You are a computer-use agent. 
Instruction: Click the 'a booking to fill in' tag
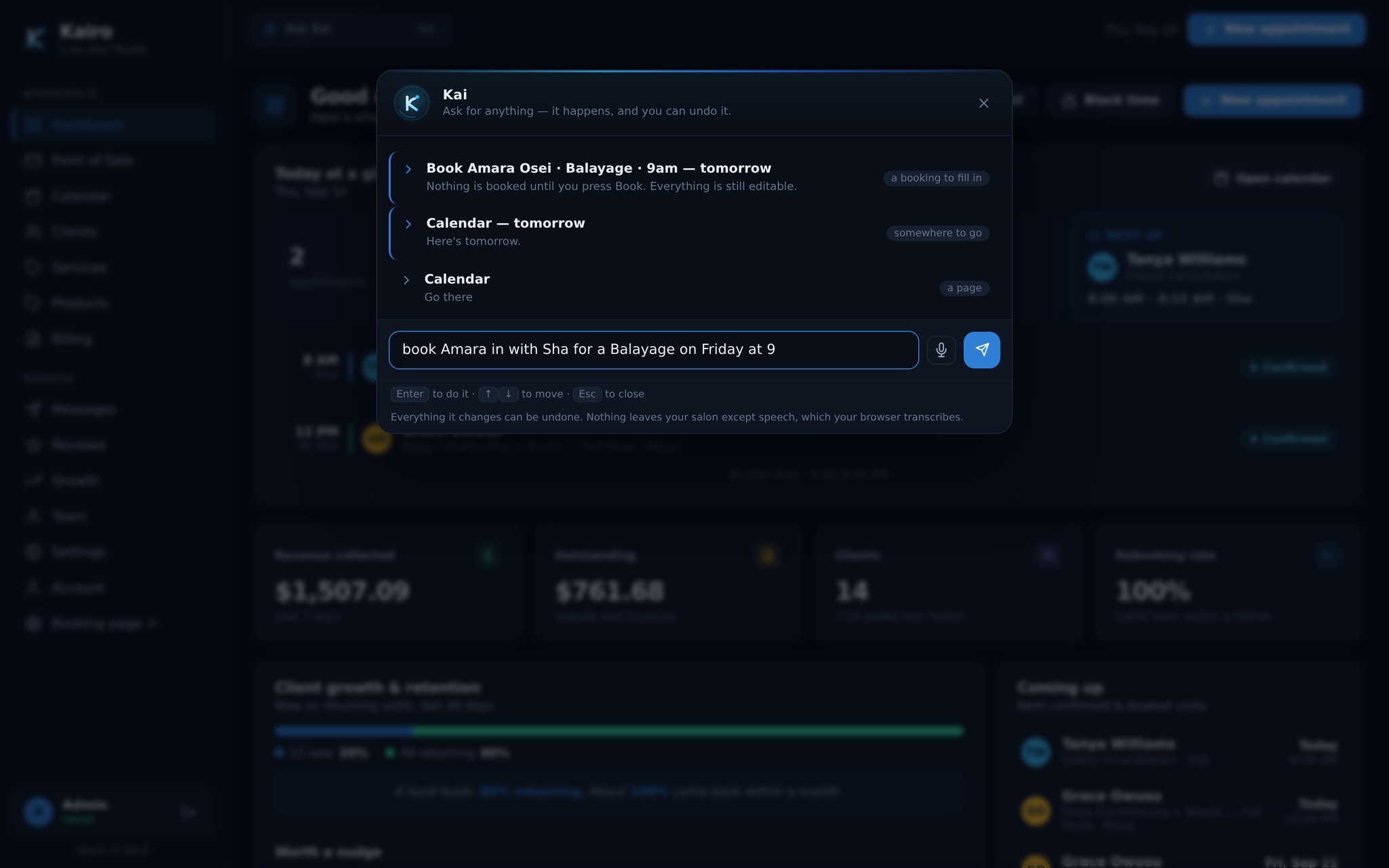(x=936, y=178)
